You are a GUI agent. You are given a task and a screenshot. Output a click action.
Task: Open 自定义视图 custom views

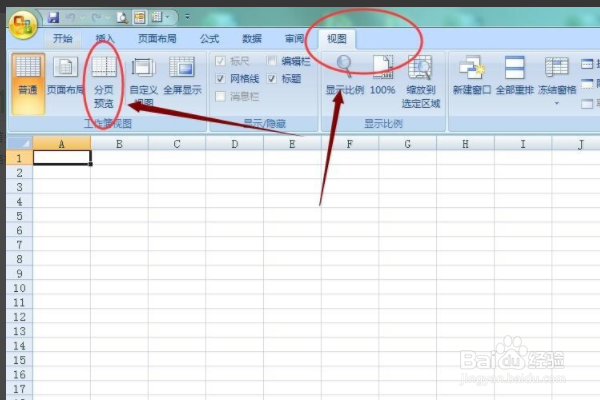pyautogui.click(x=143, y=82)
